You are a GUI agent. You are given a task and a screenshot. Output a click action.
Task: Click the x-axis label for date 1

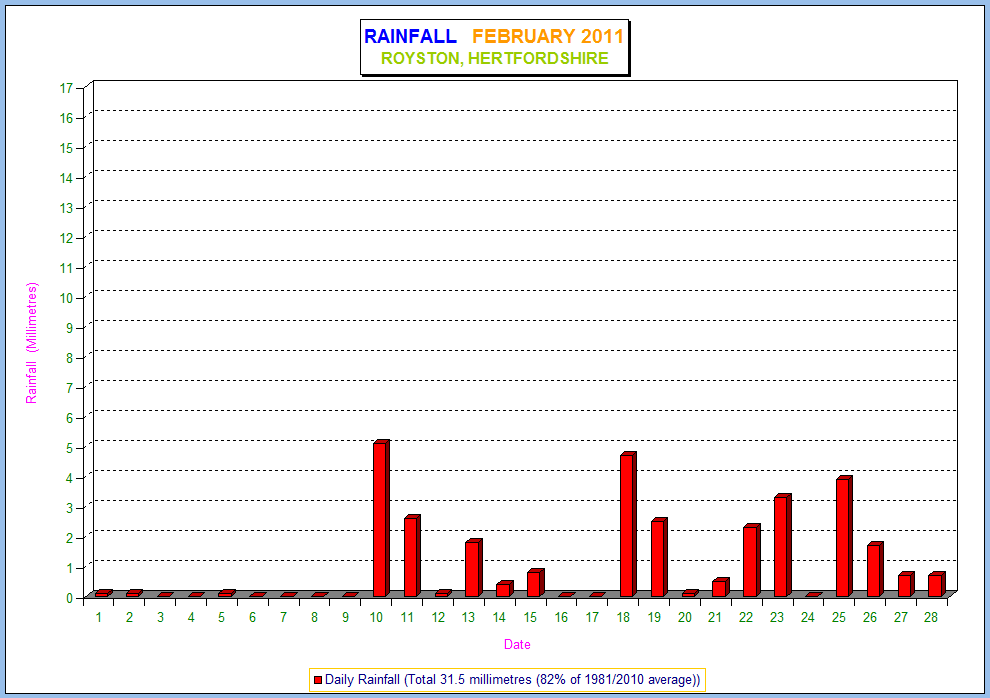(99, 618)
